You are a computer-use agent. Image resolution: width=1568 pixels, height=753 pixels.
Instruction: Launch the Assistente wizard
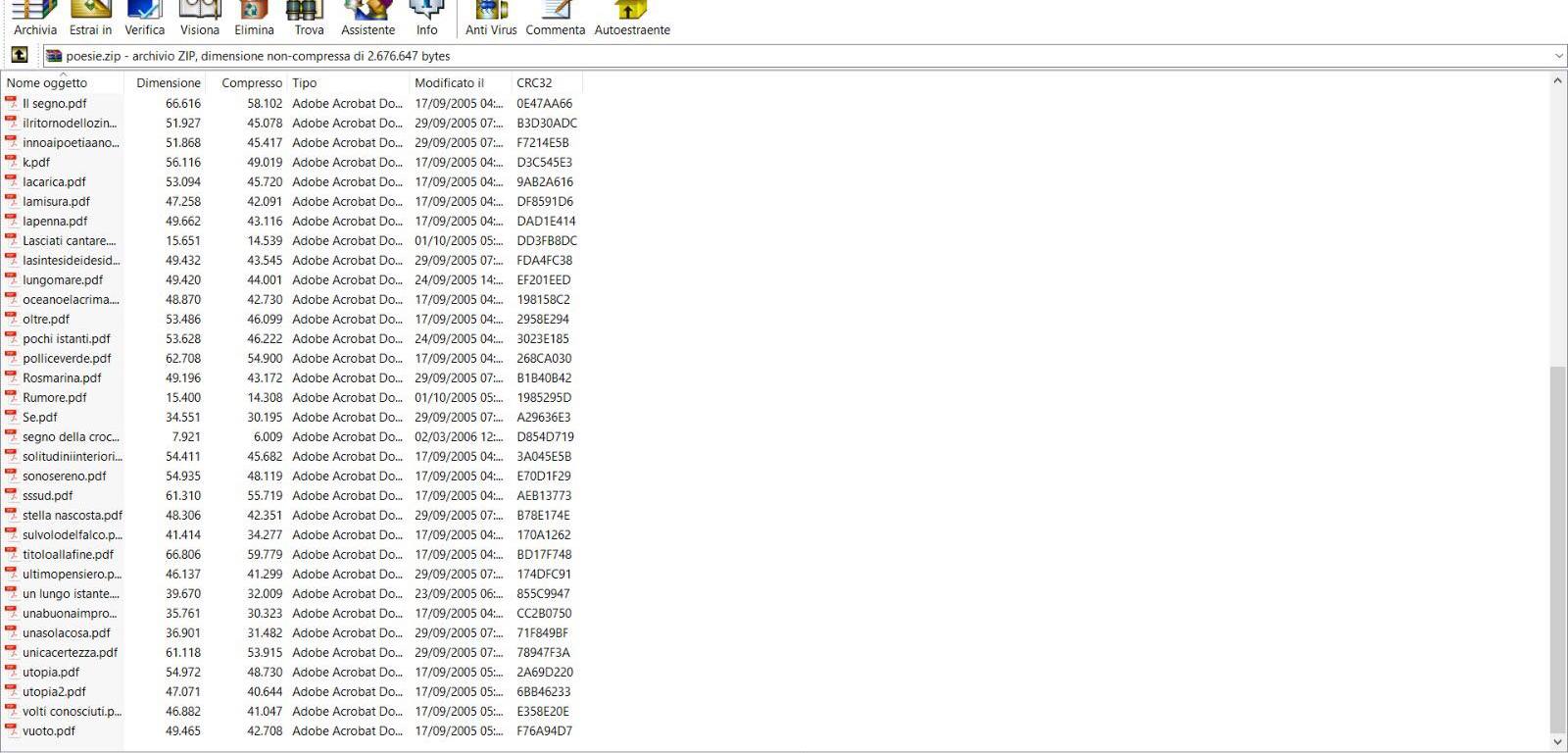[x=367, y=18]
